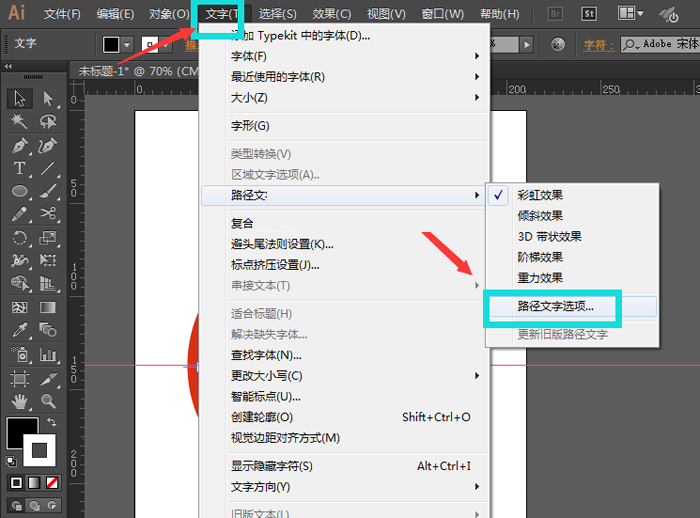
Task: Open 路径文字选项... dialog
Action: coord(573,306)
